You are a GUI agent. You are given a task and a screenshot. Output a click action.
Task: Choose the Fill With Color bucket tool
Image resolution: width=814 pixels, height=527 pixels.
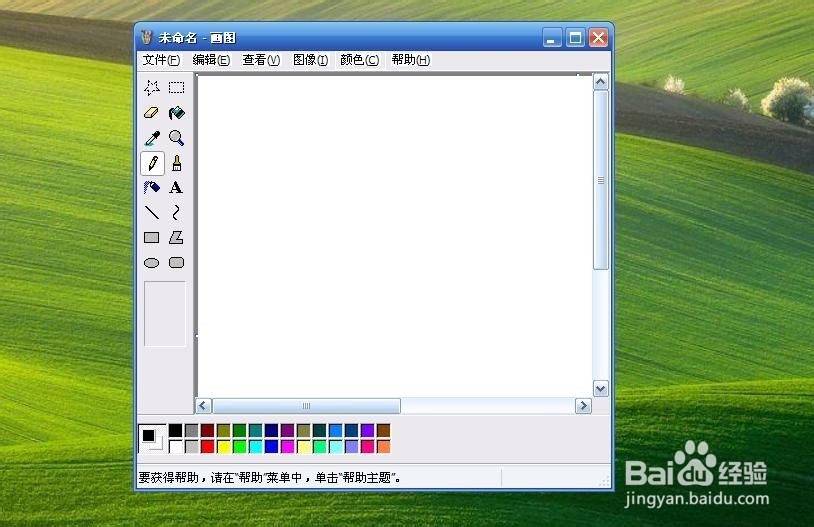click(x=177, y=113)
